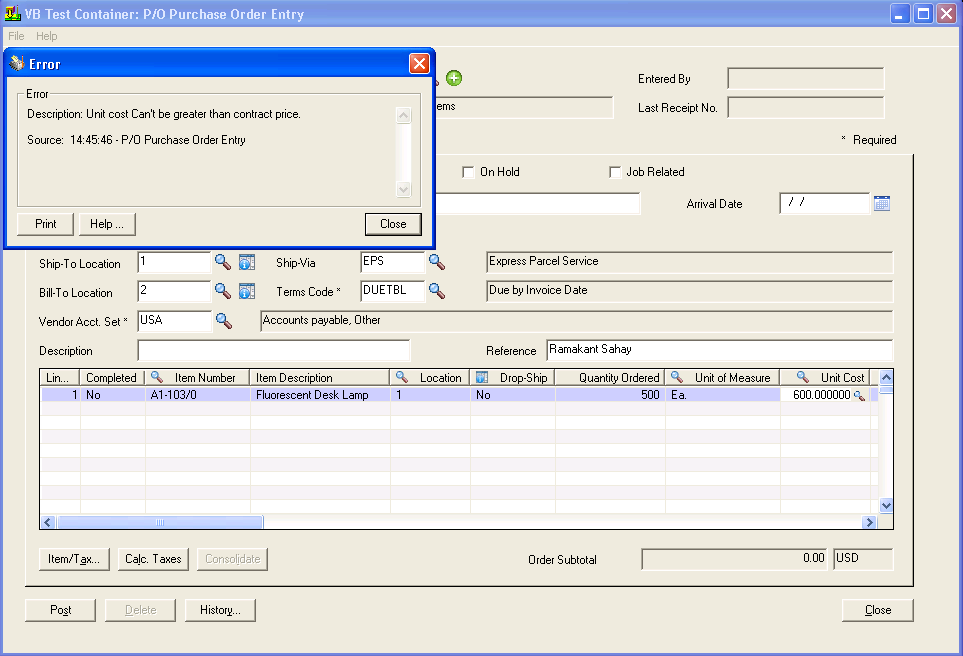Close the Error dialog with Close button
Viewport: 963px width, 656px height.
pyautogui.click(x=393, y=224)
